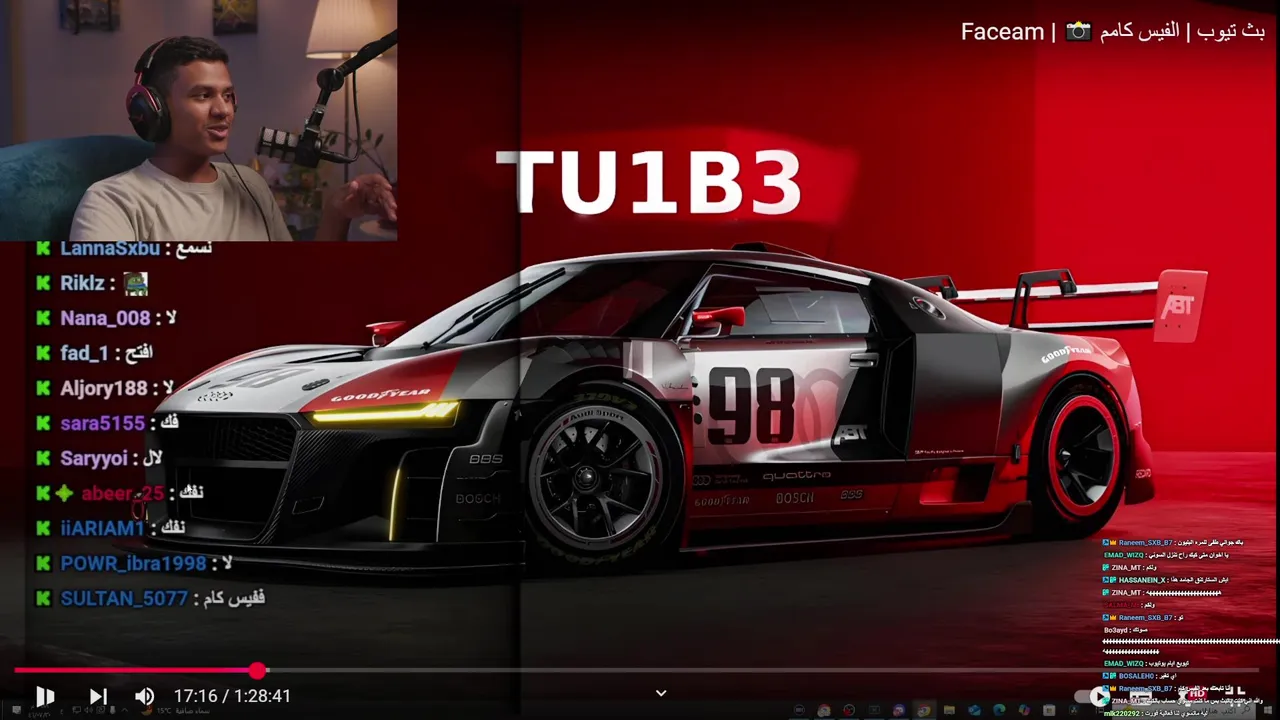Pause the video with the play/pause button
This screenshot has width=1280, height=720.
[45, 696]
